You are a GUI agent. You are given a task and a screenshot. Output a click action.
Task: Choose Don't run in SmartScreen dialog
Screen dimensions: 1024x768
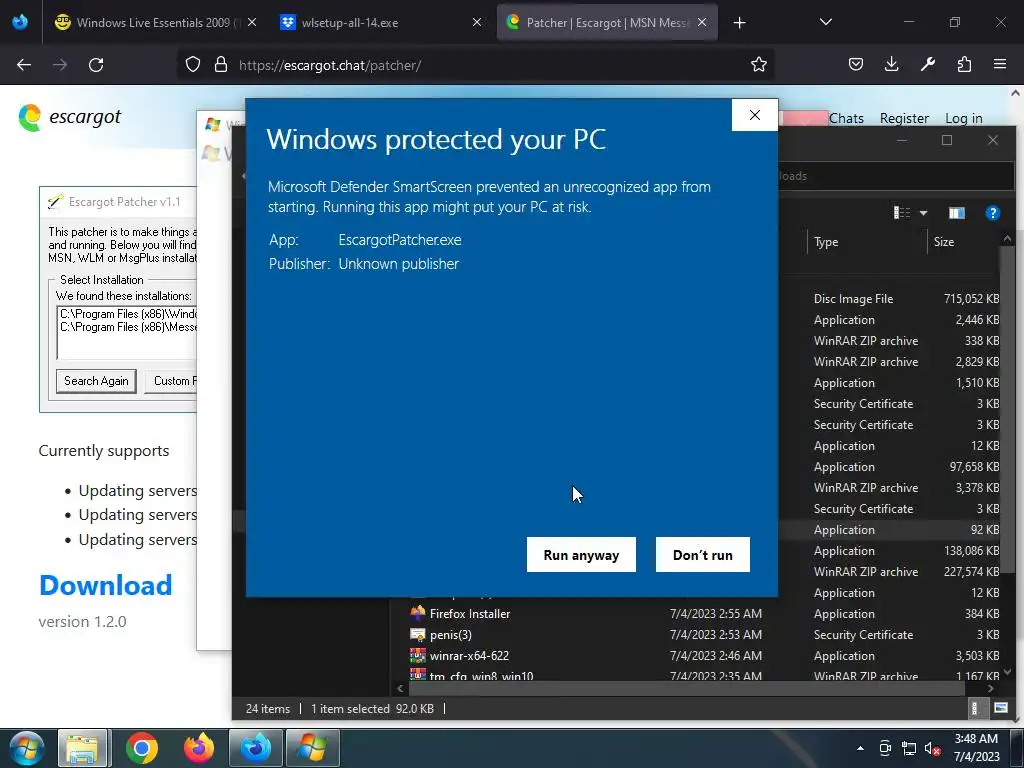click(x=702, y=554)
